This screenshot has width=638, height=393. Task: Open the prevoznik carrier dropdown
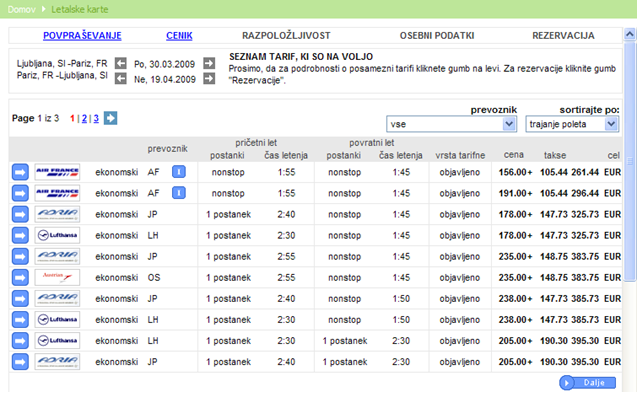pyautogui.click(x=451, y=124)
